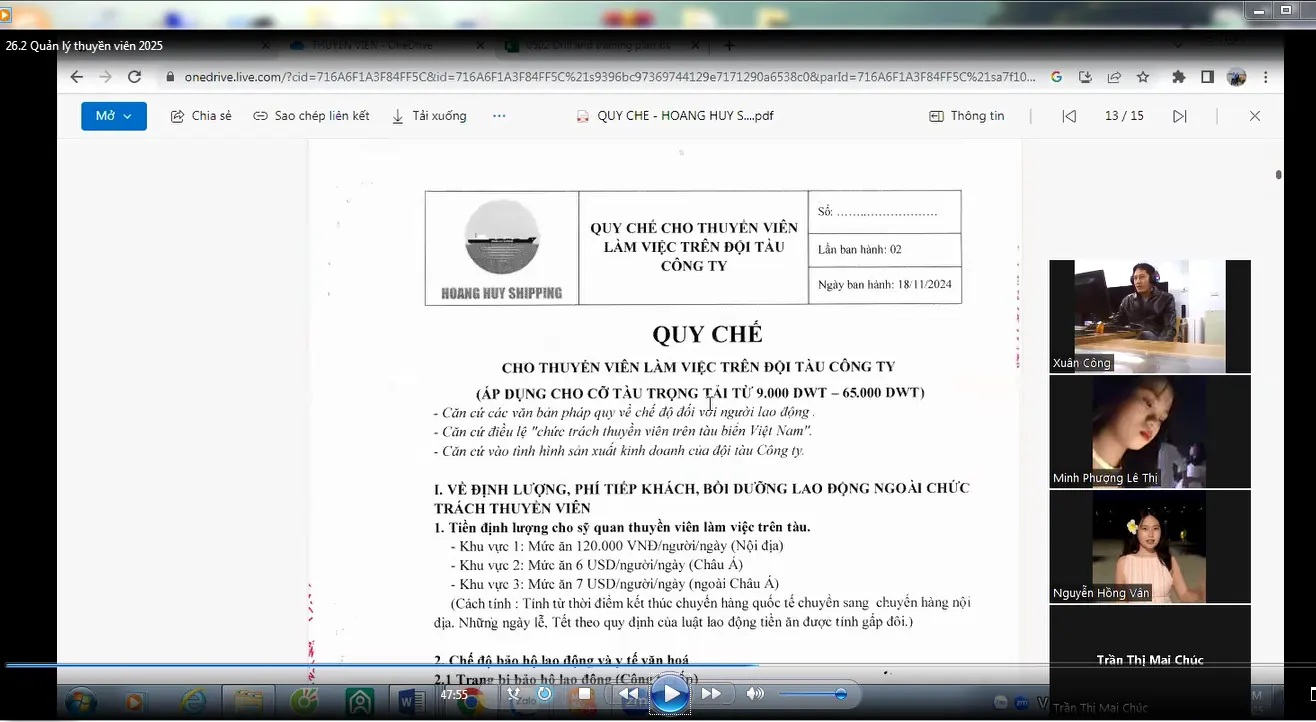This screenshot has height=722, width=1316.
Task: Click the install app icon in address bar
Action: [1085, 77]
